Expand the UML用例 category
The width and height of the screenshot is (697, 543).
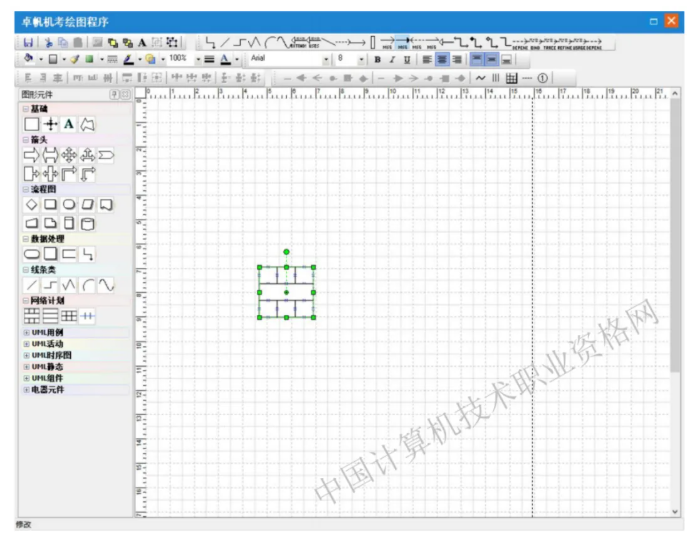(x=47, y=332)
